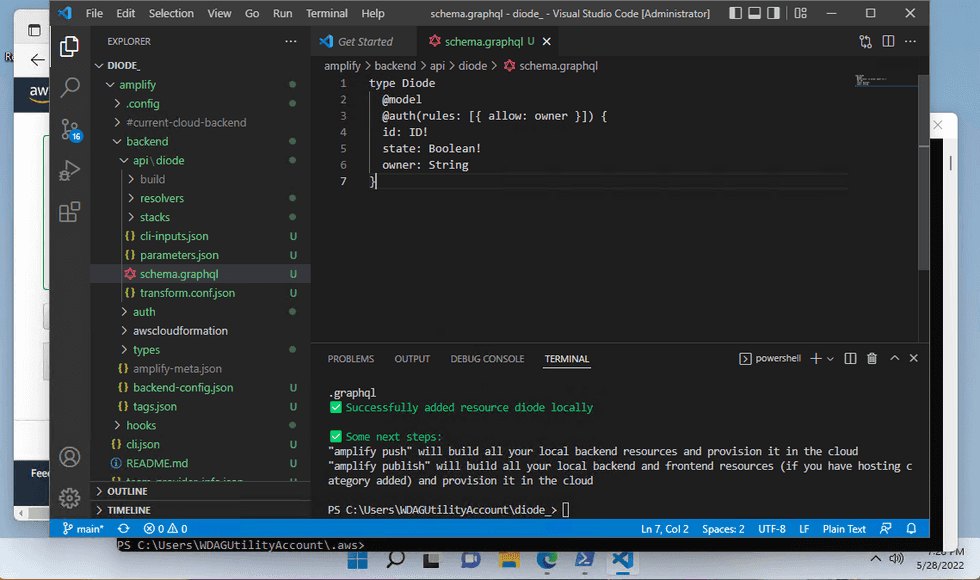Close the terminal panel
This screenshot has height=580, width=980.
(x=914, y=358)
